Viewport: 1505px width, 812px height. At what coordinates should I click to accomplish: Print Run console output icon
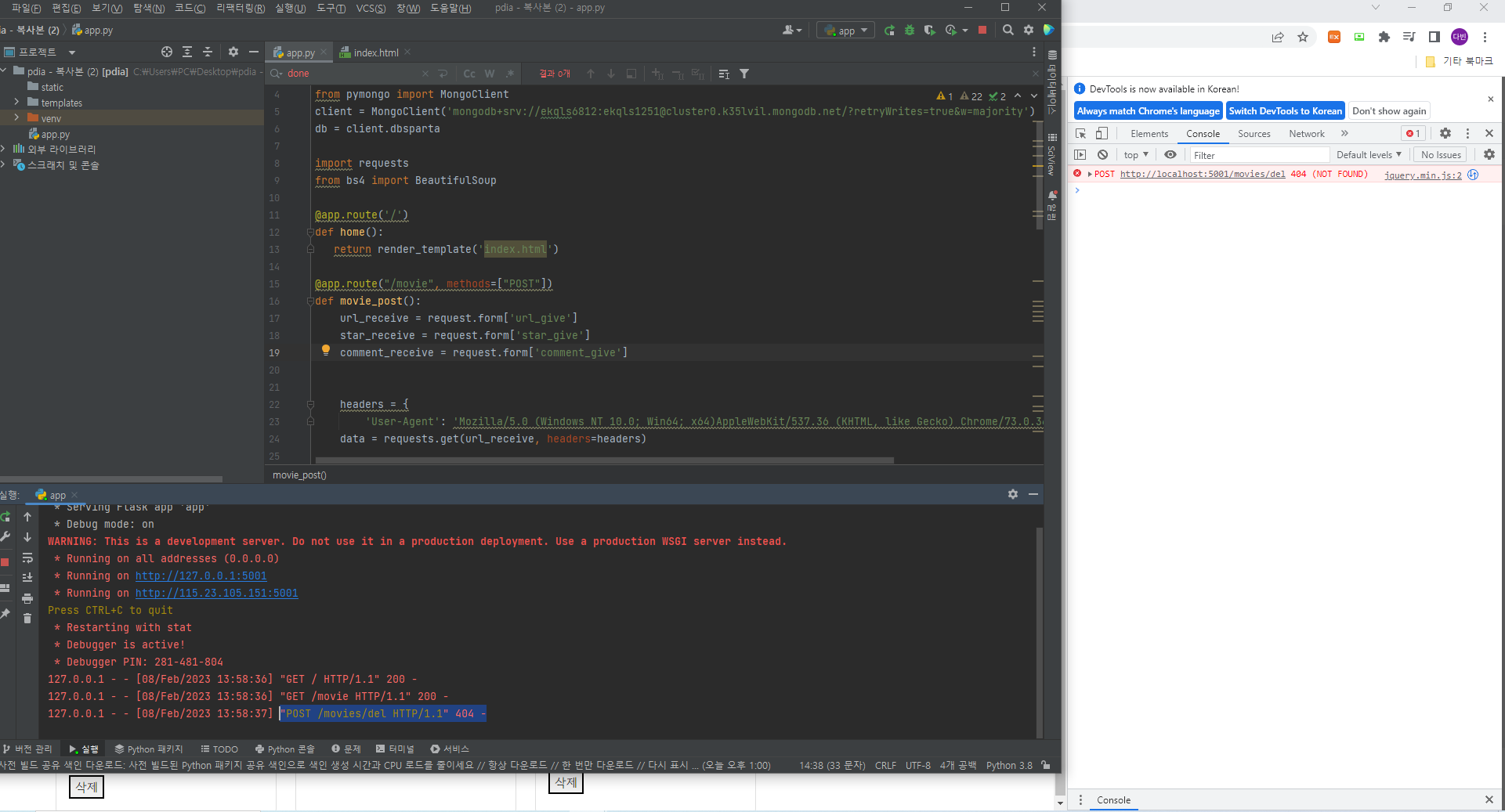pos(27,598)
